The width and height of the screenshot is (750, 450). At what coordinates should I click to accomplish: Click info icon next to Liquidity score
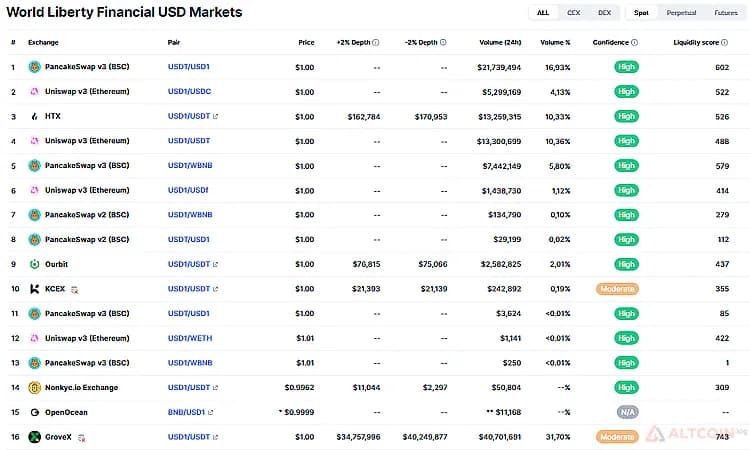click(724, 43)
